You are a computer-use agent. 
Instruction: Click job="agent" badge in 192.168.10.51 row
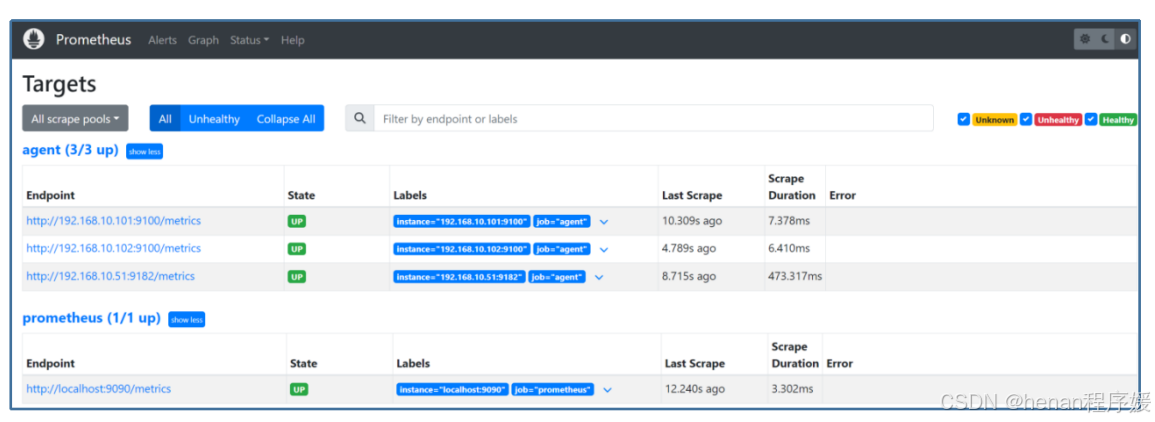tap(557, 277)
